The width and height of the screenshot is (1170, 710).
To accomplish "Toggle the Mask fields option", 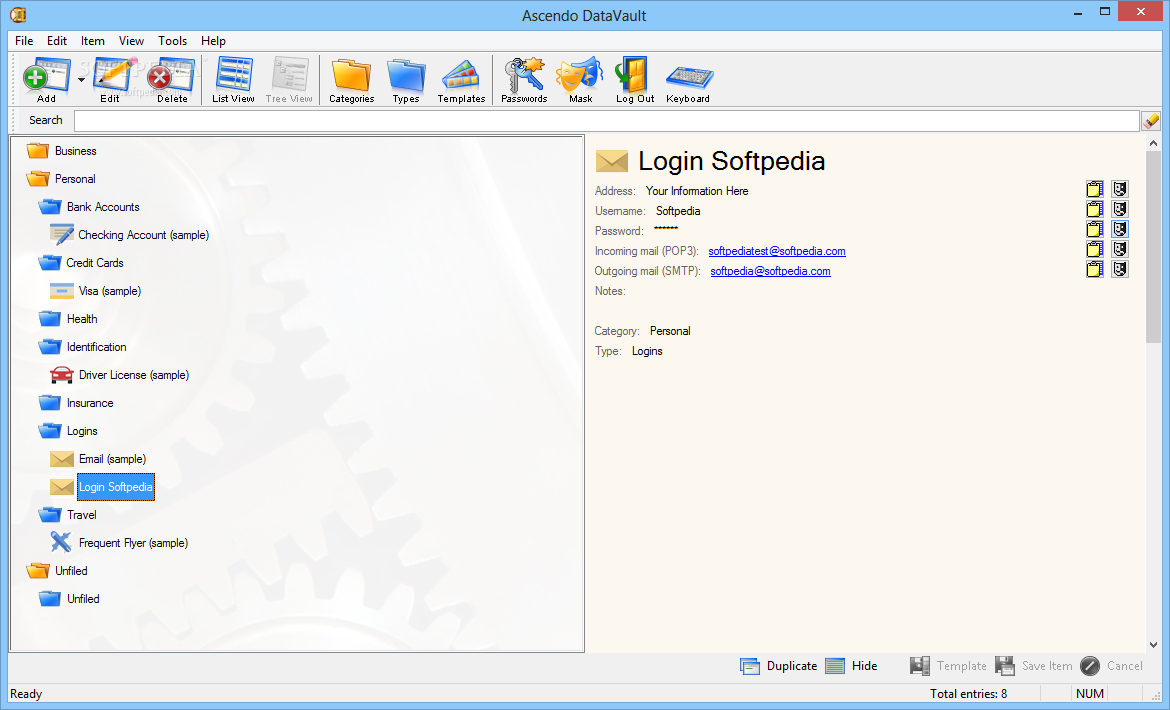I will coord(580,79).
